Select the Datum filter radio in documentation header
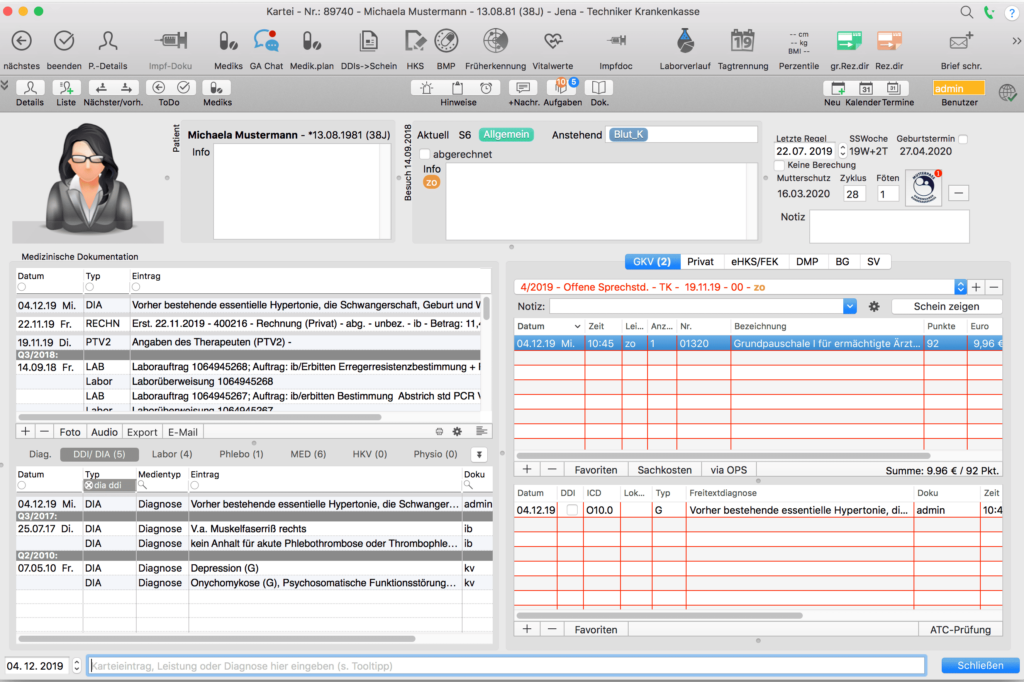Viewport: 1024px width, 682px height. (22, 287)
